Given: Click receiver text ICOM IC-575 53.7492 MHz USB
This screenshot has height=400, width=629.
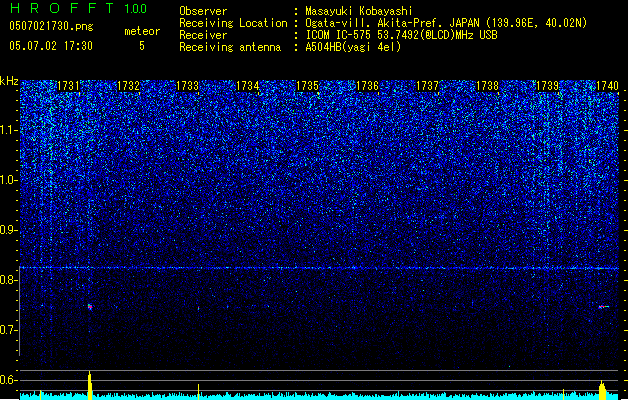Looking at the screenshot, I should (401, 35).
